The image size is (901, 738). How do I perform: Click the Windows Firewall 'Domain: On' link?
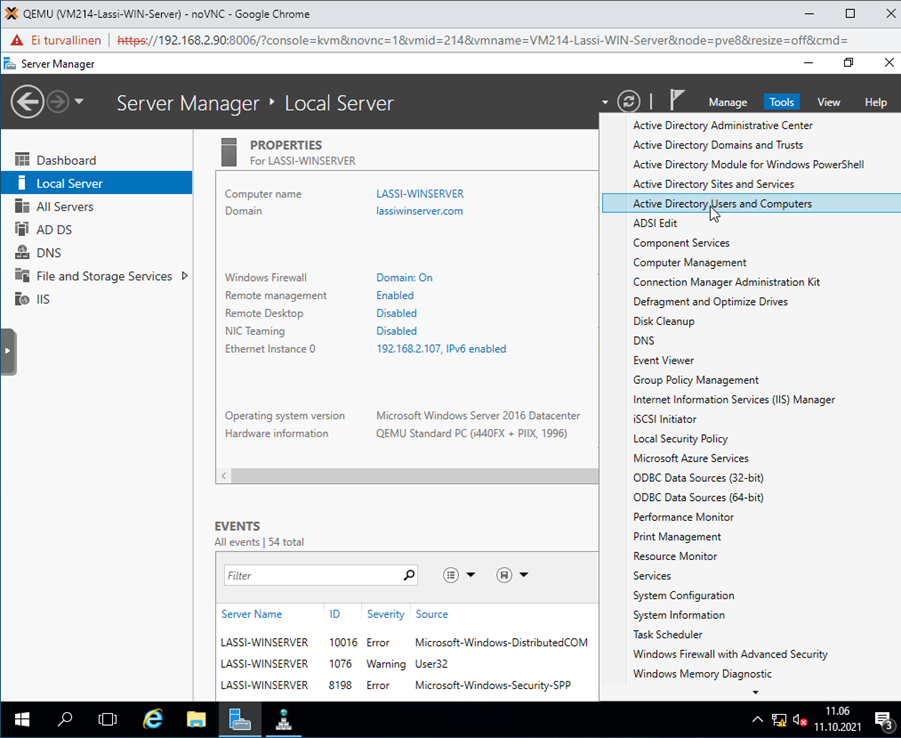404,278
